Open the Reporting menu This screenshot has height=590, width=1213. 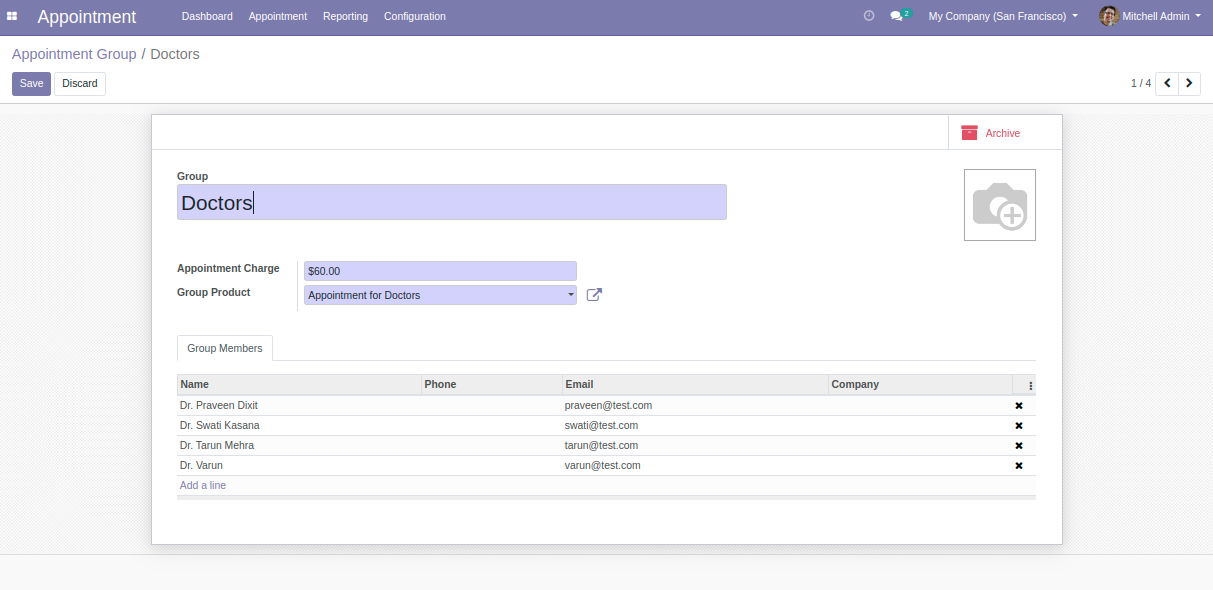345,16
